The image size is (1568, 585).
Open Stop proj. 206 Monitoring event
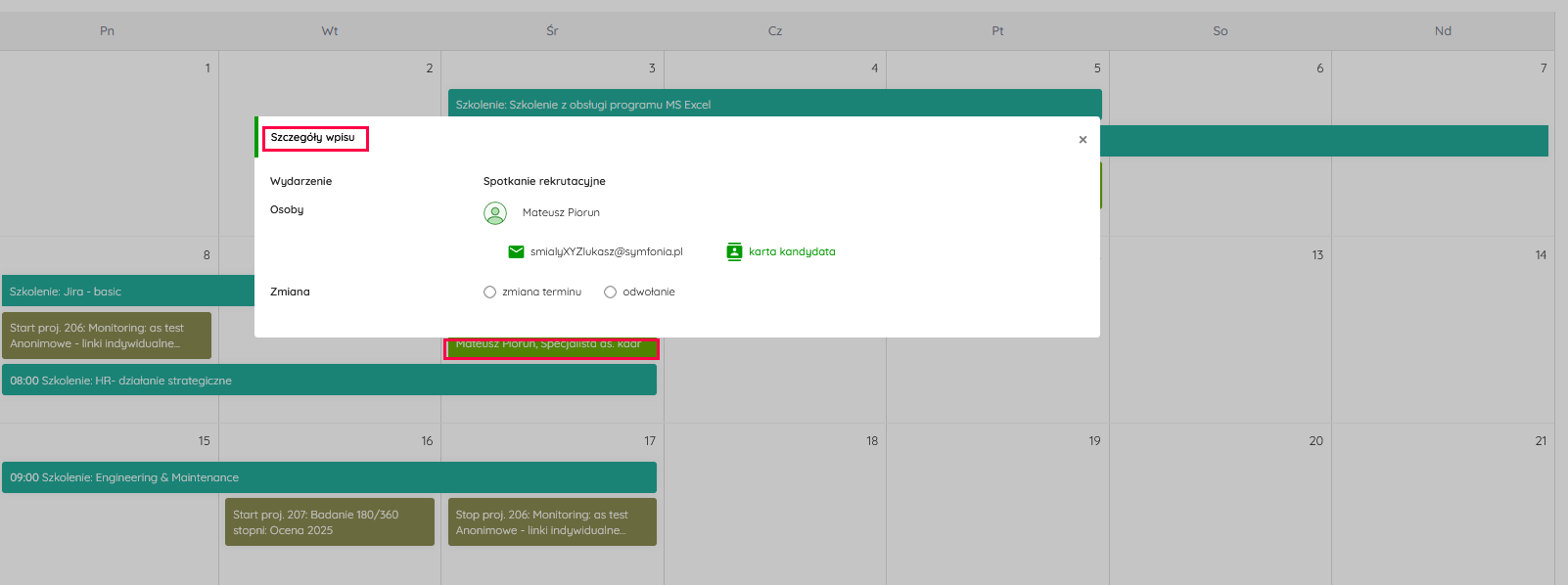point(551,522)
